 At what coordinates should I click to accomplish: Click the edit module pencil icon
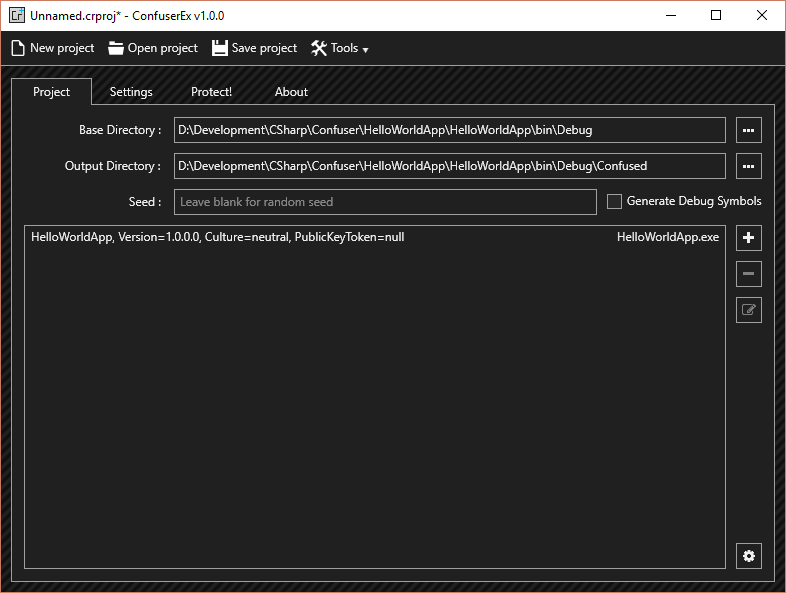click(748, 310)
